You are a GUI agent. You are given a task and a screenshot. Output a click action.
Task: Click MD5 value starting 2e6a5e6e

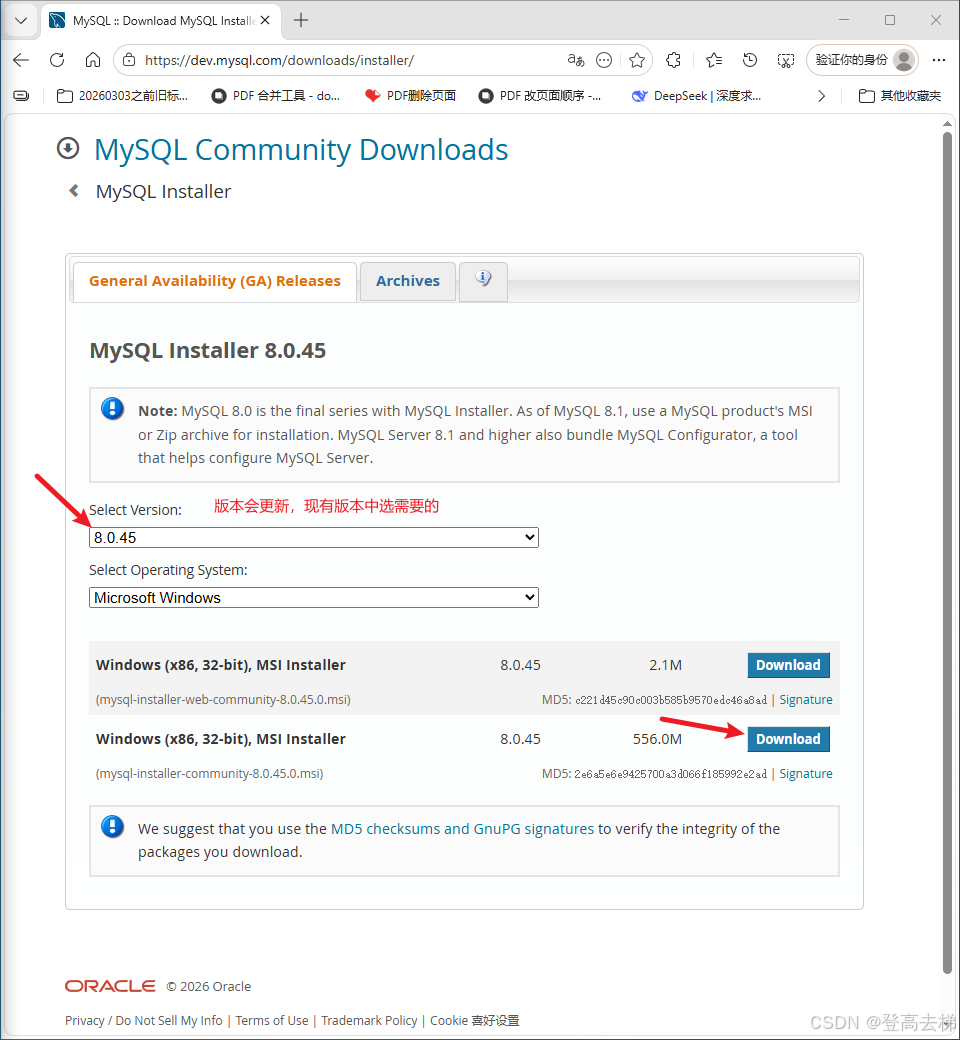(671, 774)
